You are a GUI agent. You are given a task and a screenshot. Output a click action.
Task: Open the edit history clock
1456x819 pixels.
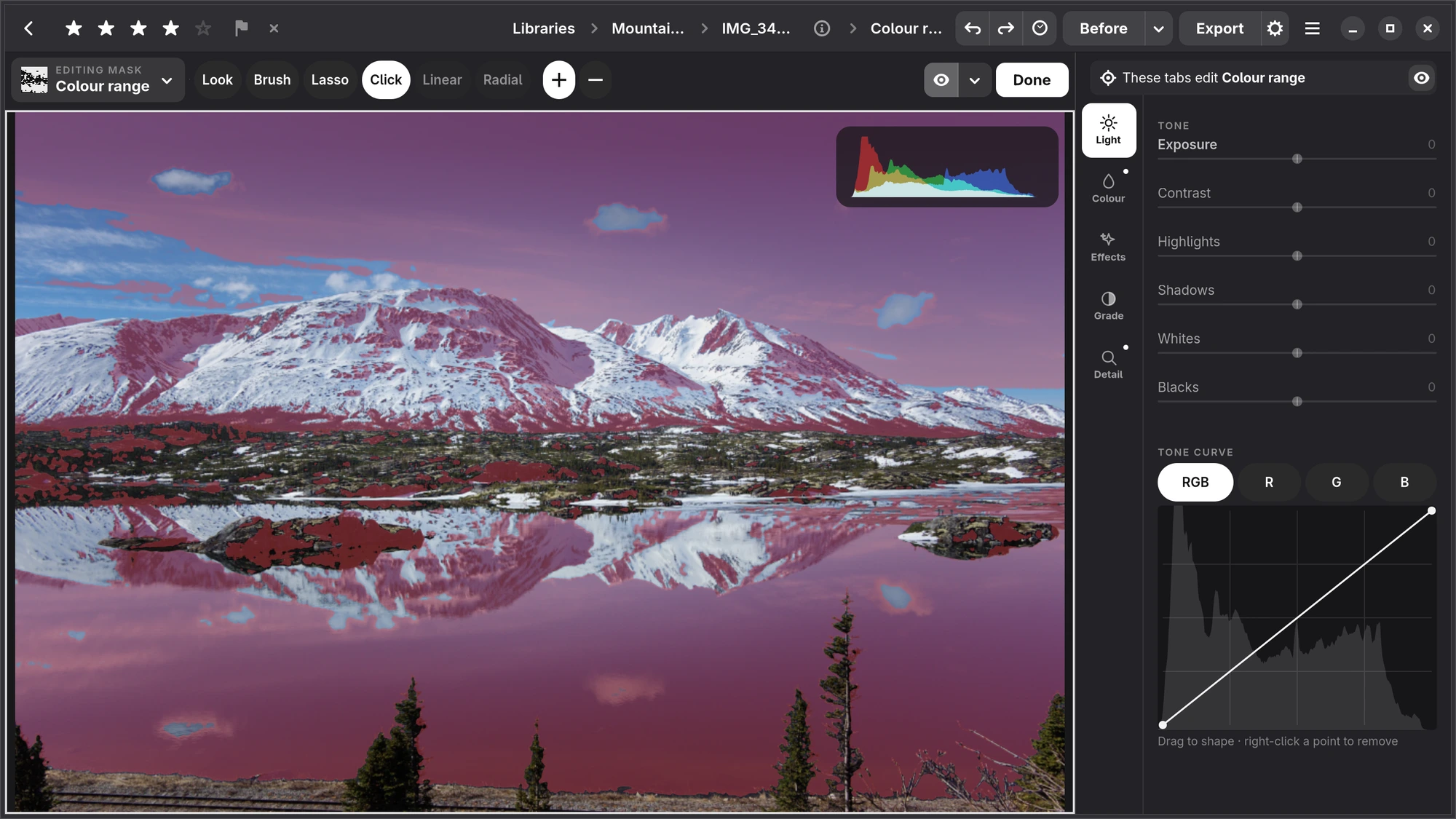pyautogui.click(x=1040, y=28)
